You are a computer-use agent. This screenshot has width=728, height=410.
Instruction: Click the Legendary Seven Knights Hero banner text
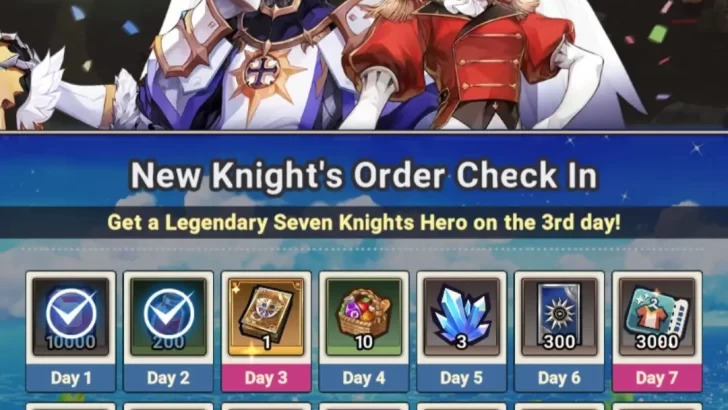364,222
